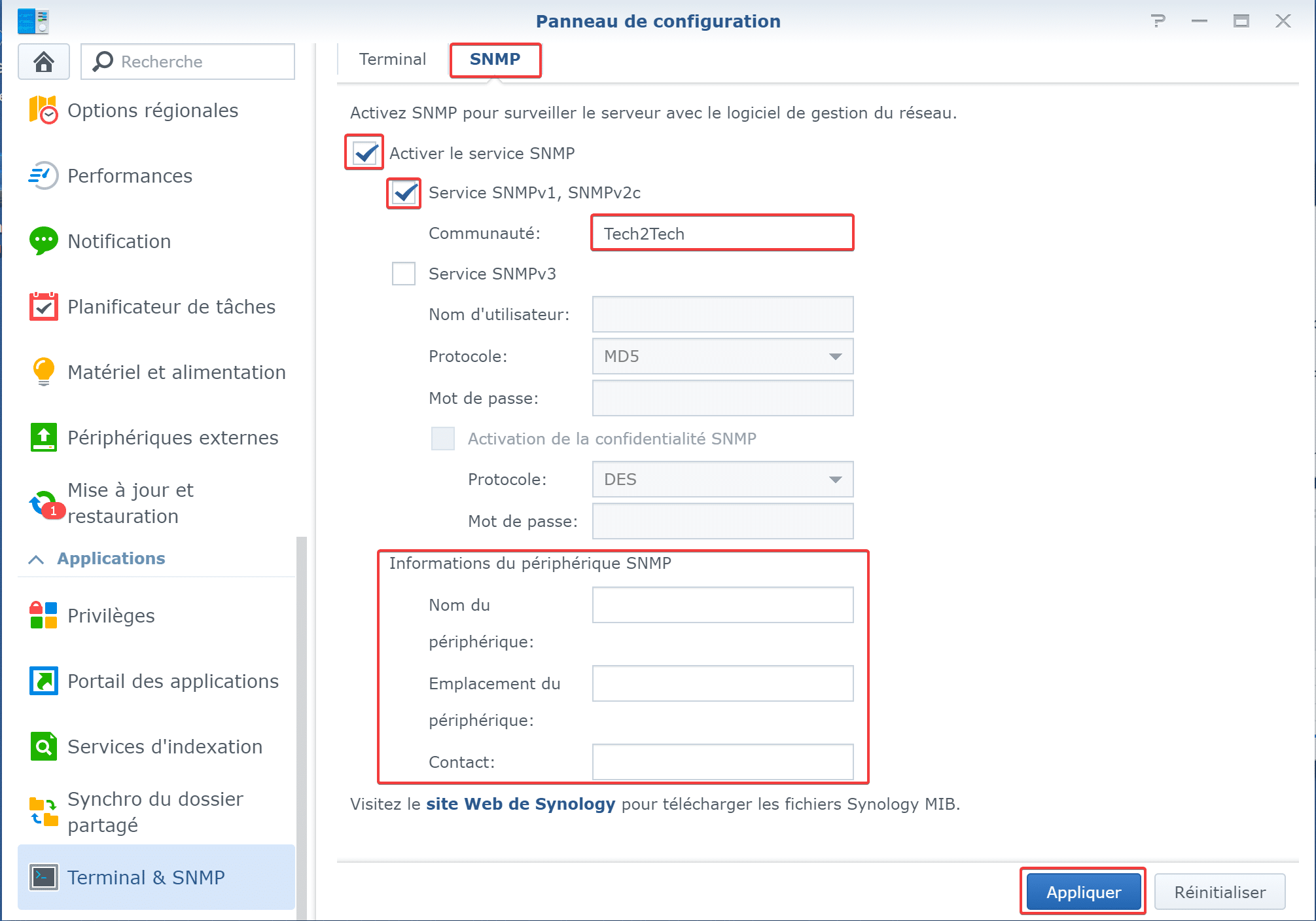The width and height of the screenshot is (1316, 921).
Task: Focus the SNMPv3 Mot de passe field
Action: pyautogui.click(x=722, y=398)
